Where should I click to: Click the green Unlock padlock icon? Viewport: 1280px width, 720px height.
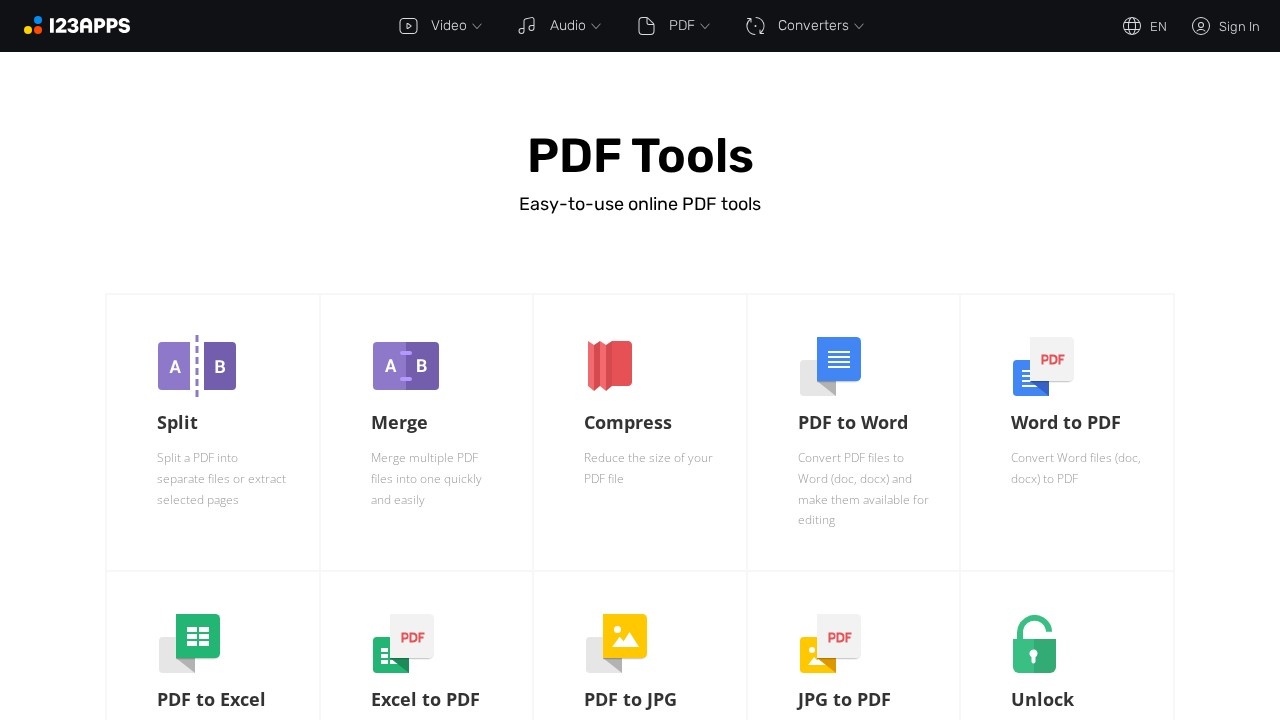(x=1034, y=644)
